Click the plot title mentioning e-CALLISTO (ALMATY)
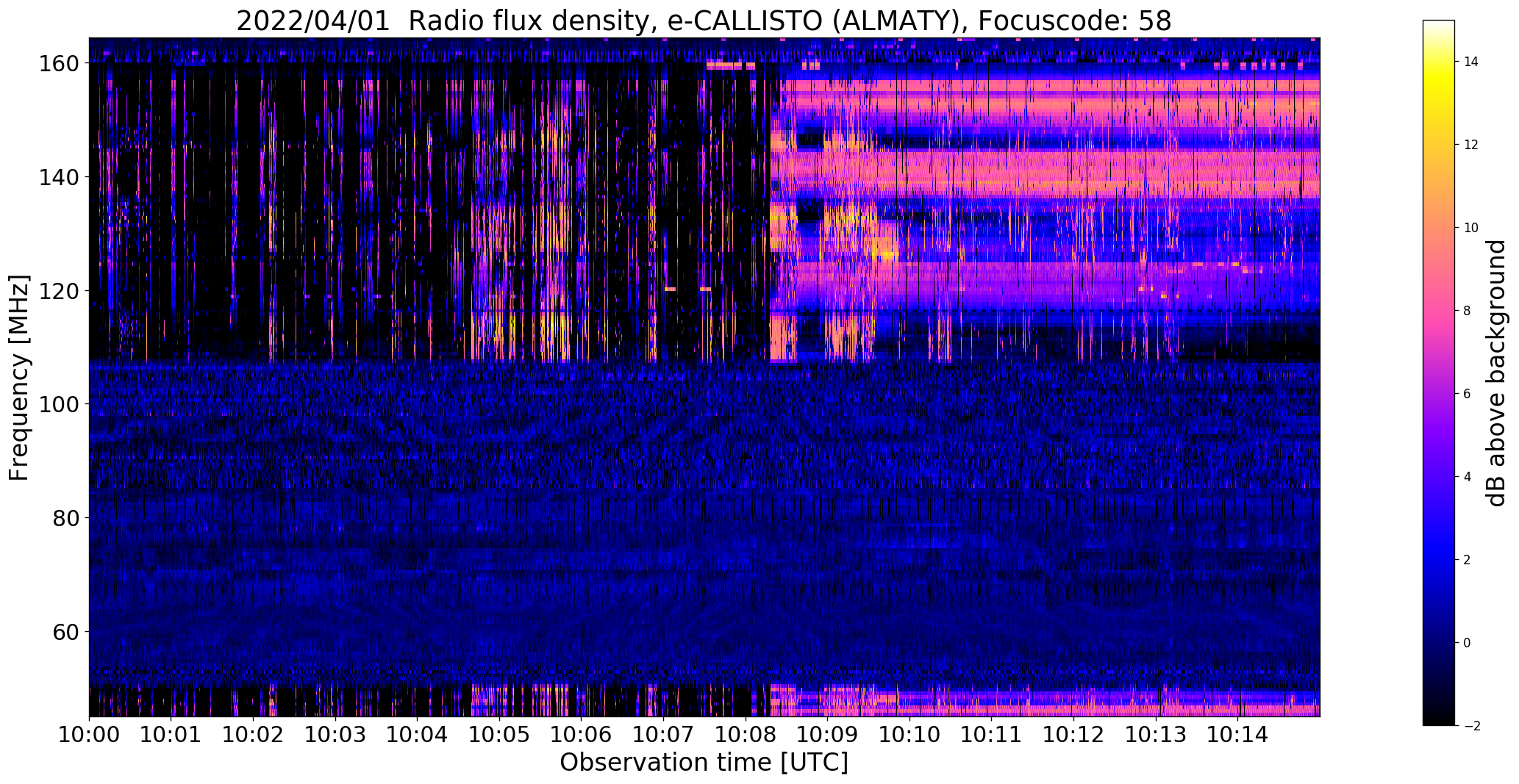1519x784 pixels. coord(704,21)
